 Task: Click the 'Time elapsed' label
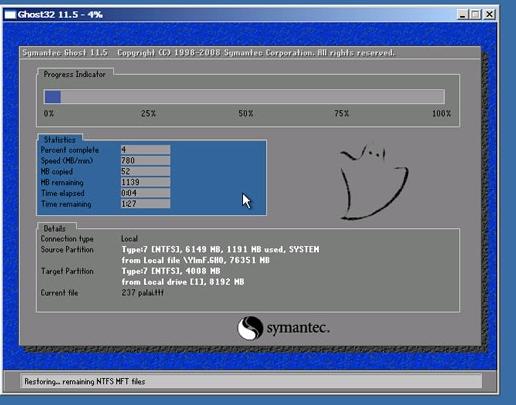[63, 193]
